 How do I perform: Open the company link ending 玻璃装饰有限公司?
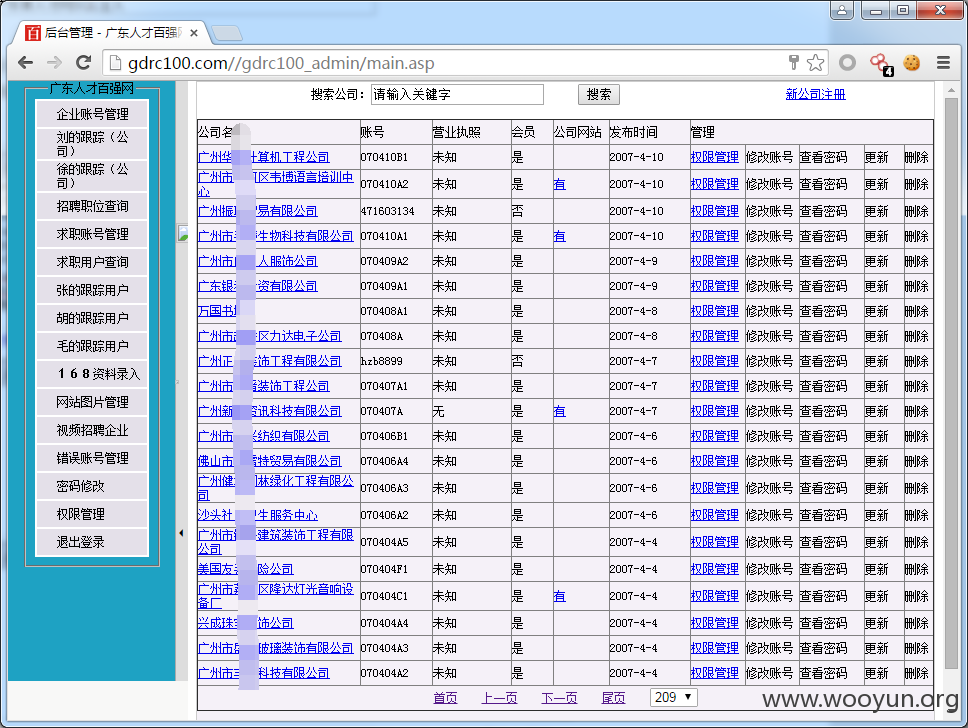(x=275, y=648)
